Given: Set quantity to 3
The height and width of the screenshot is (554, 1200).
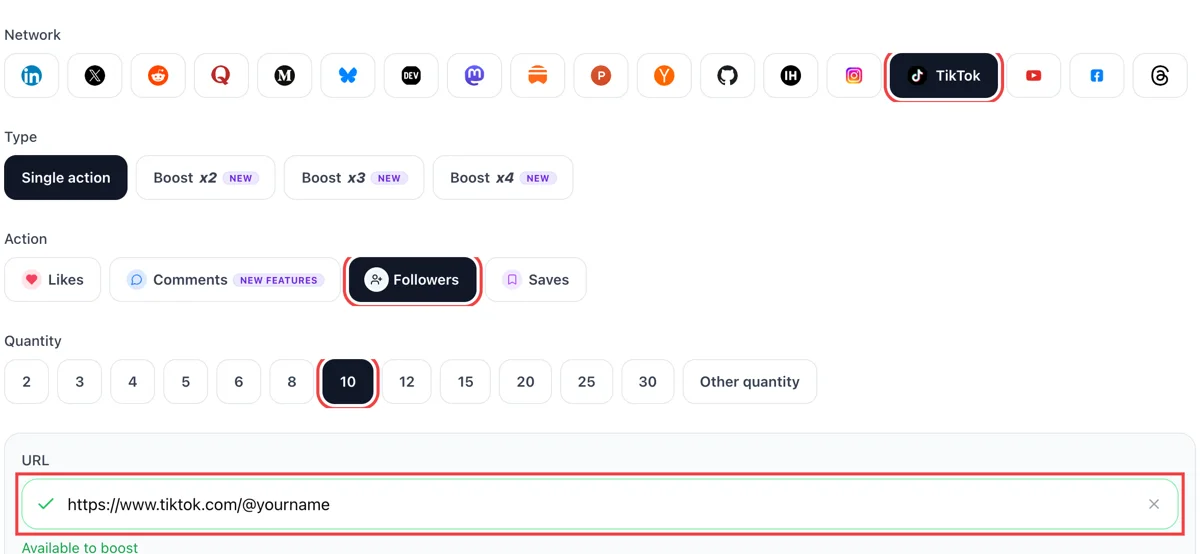Looking at the screenshot, I should pyautogui.click(x=80, y=382).
